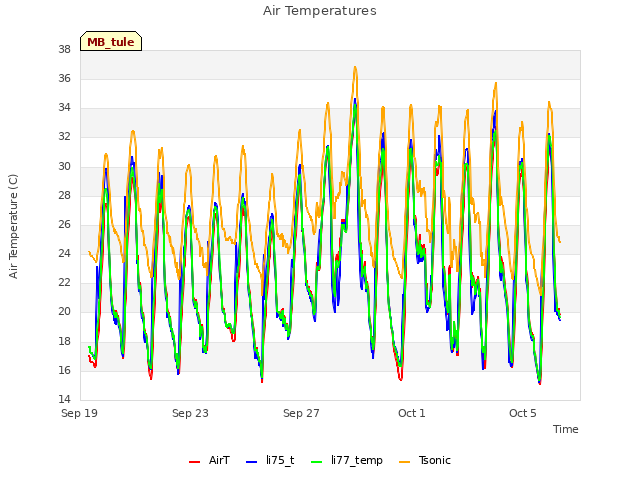The image size is (640, 480).
Task: Click the 24 y-axis tick label
Action: [x=64, y=253]
